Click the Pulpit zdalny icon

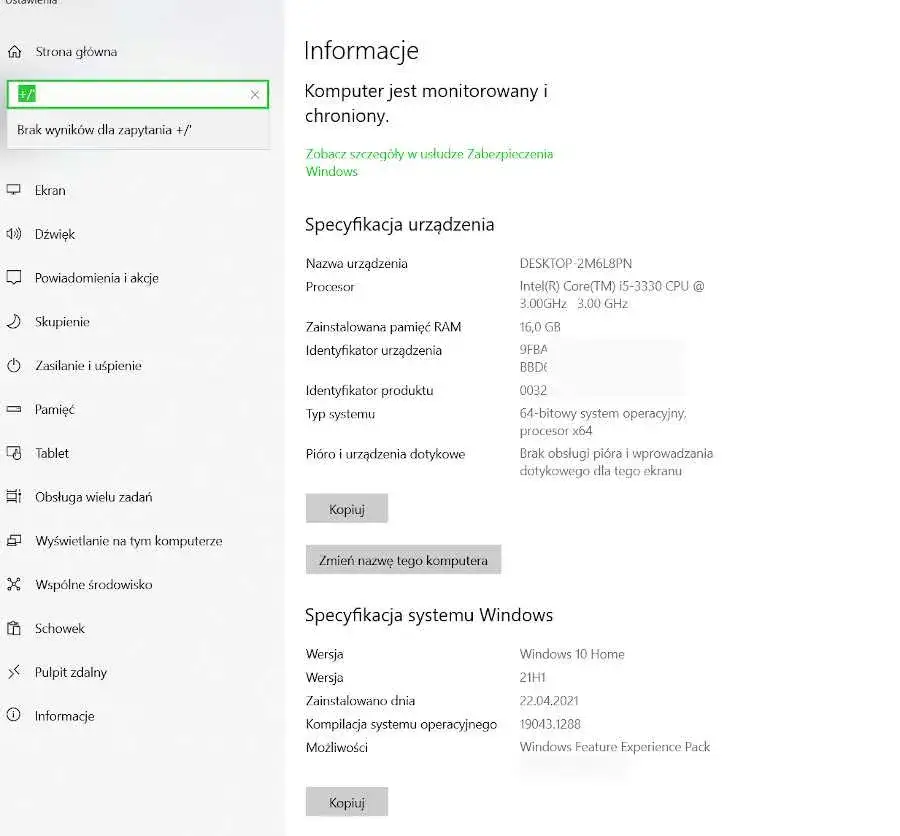(x=14, y=672)
